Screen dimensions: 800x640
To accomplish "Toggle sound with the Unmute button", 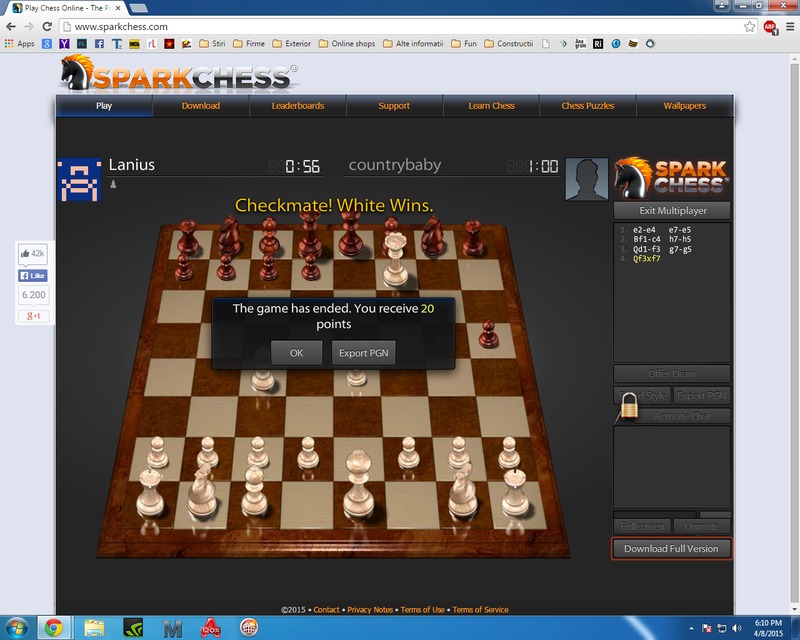I will point(702,526).
